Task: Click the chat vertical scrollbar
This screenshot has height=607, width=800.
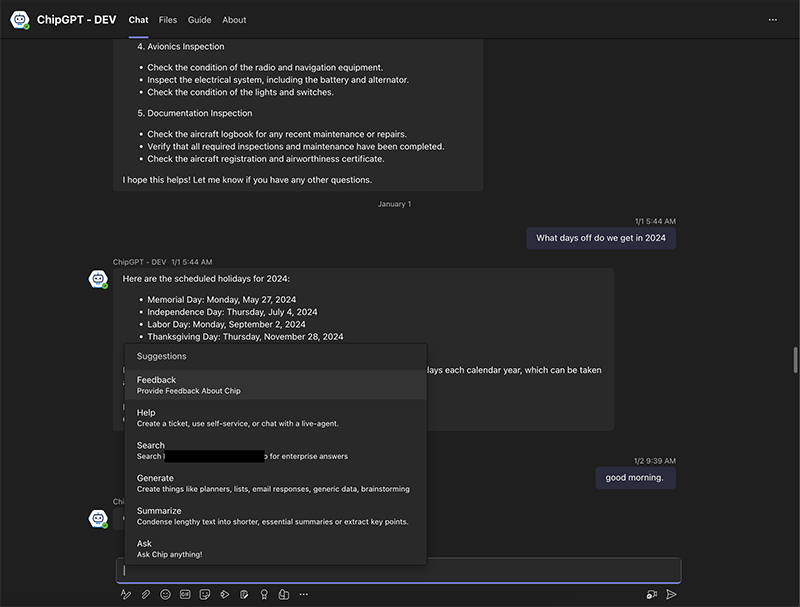Action: tap(795, 360)
